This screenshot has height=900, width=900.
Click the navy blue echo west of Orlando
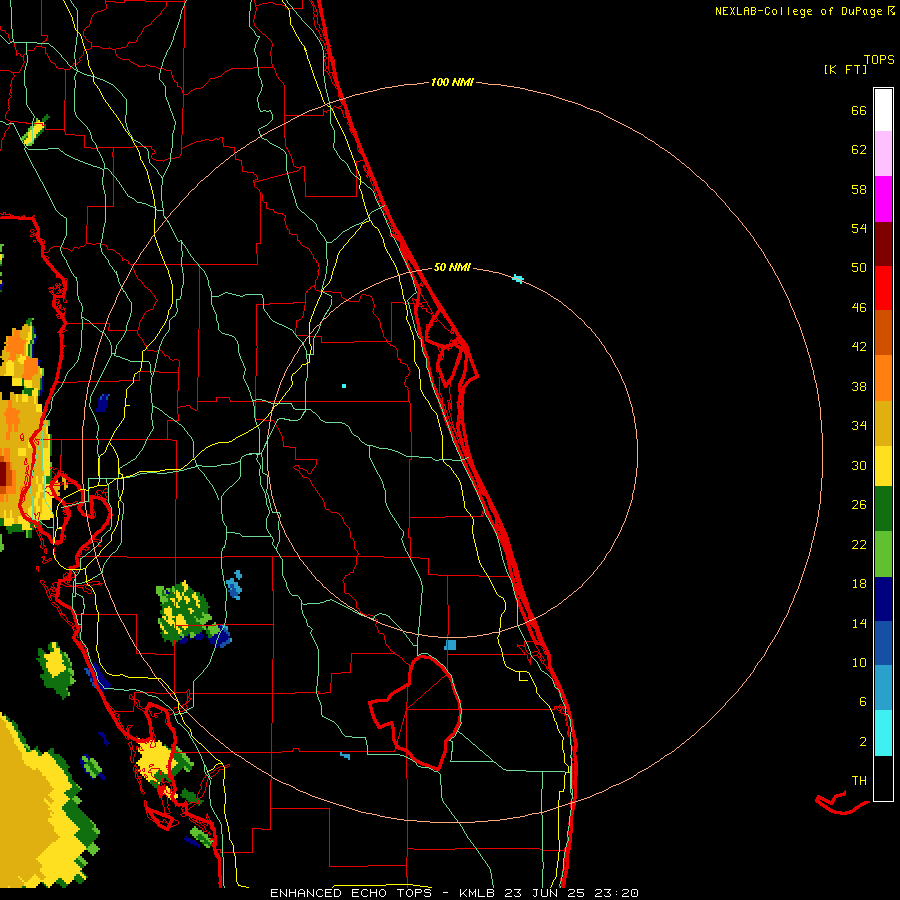[x=103, y=403]
